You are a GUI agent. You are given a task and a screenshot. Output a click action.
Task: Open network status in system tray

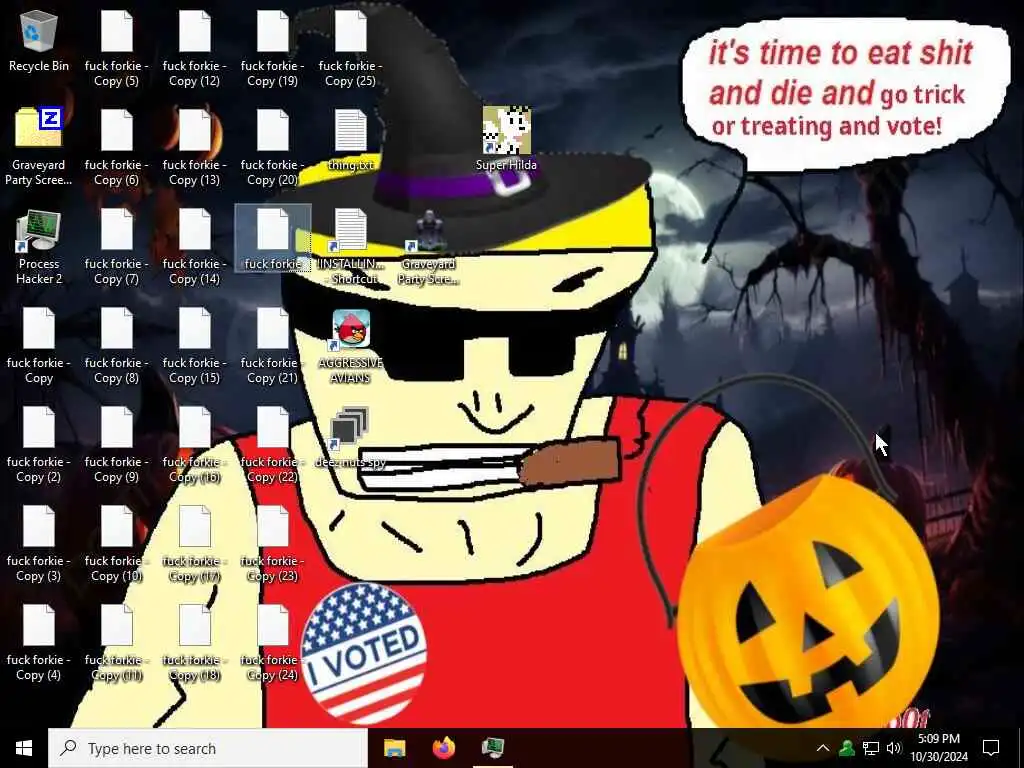pos(871,748)
